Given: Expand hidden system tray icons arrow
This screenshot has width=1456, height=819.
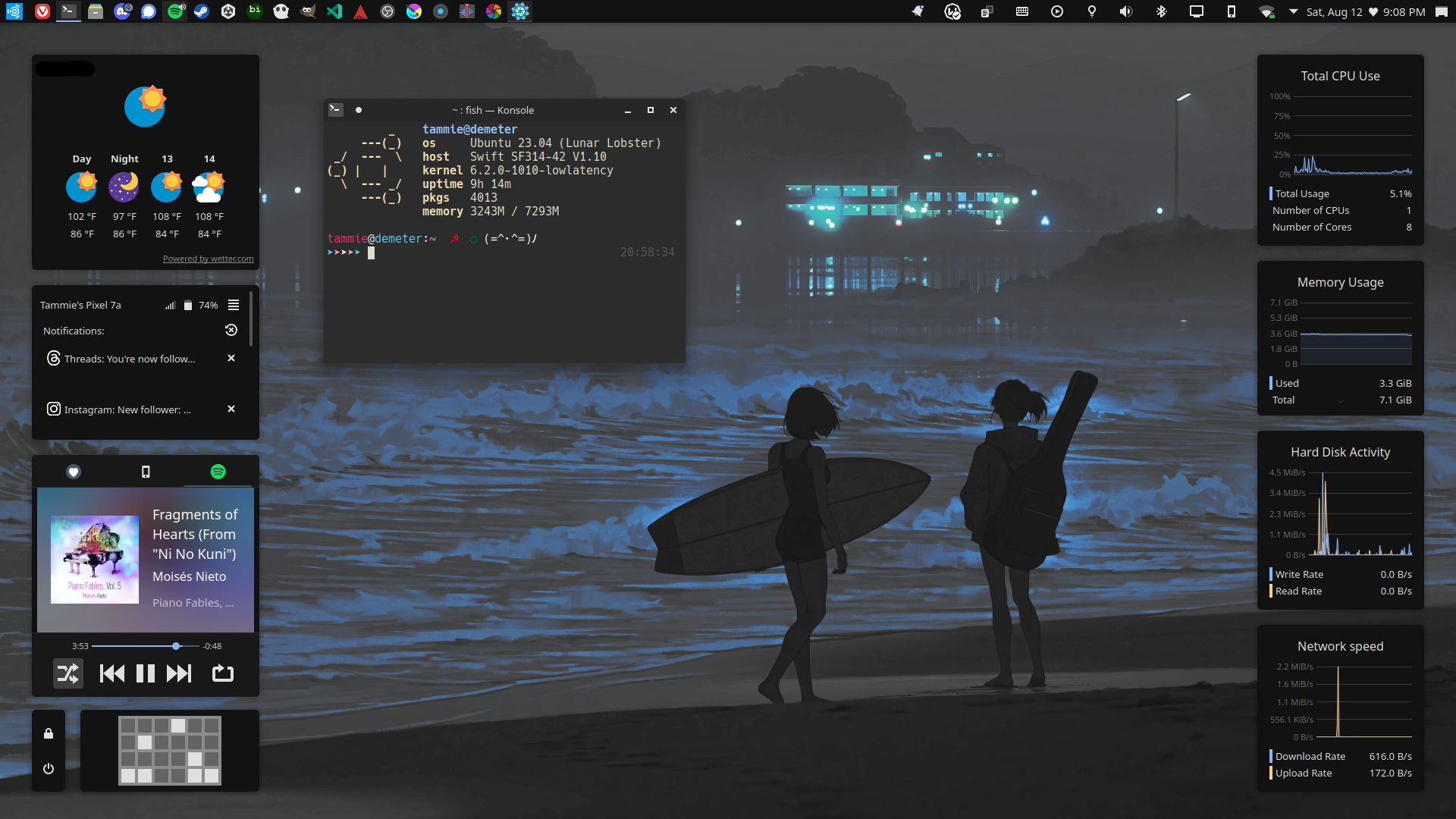Looking at the screenshot, I should coord(1294,11).
